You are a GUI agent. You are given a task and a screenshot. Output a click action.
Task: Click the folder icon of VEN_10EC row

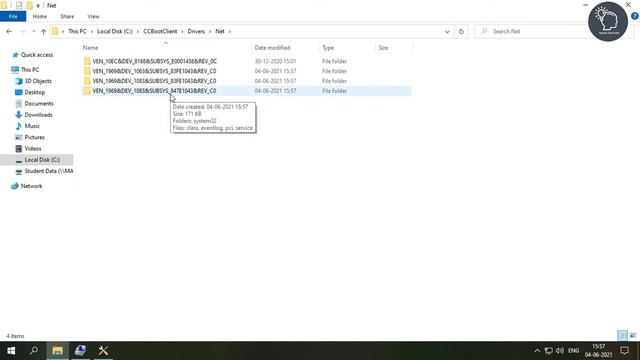(x=87, y=61)
